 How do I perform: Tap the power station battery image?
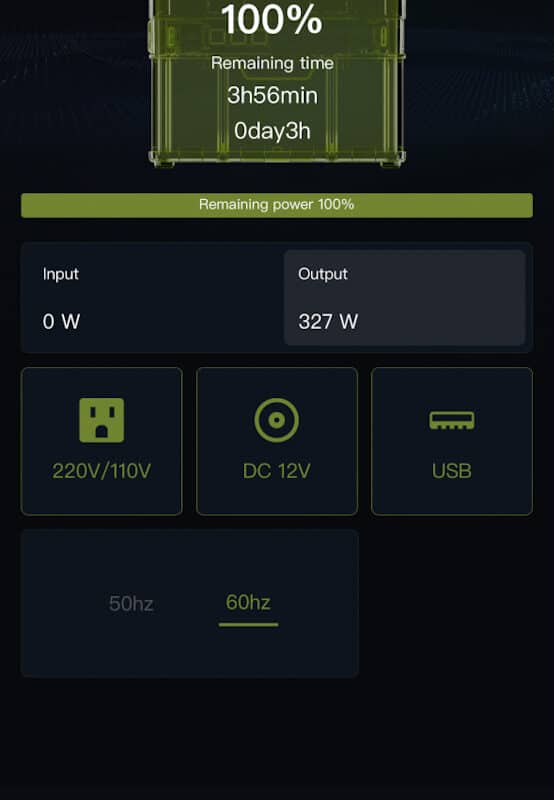pyautogui.click(x=277, y=83)
